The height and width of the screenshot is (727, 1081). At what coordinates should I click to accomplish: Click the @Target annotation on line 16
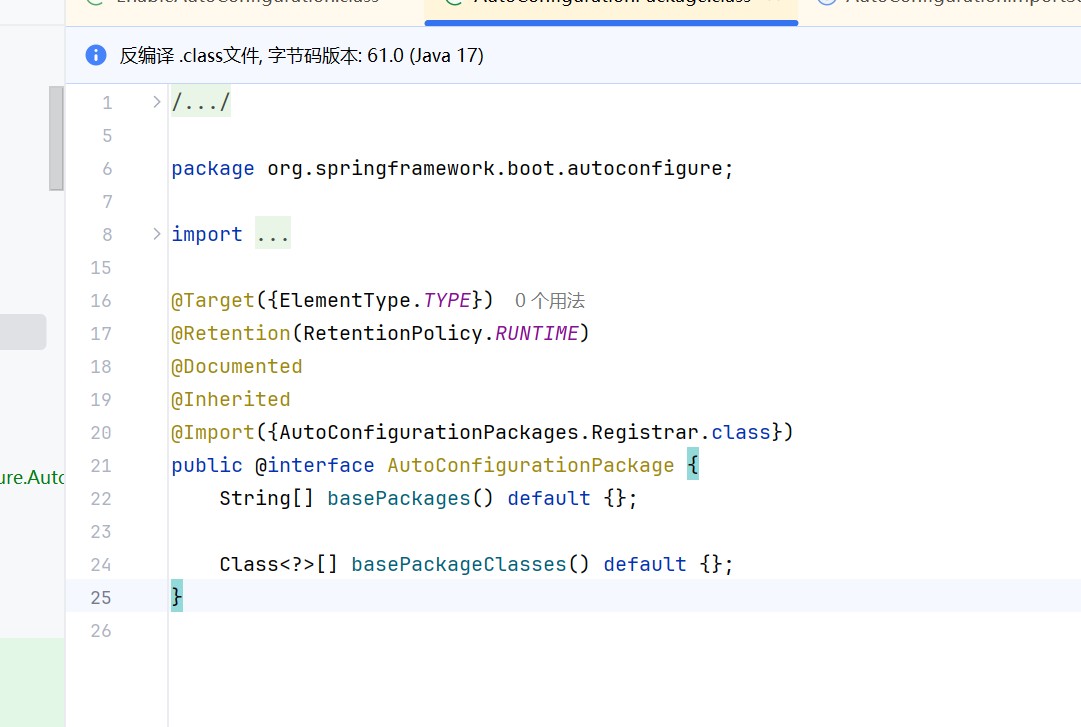click(213, 300)
